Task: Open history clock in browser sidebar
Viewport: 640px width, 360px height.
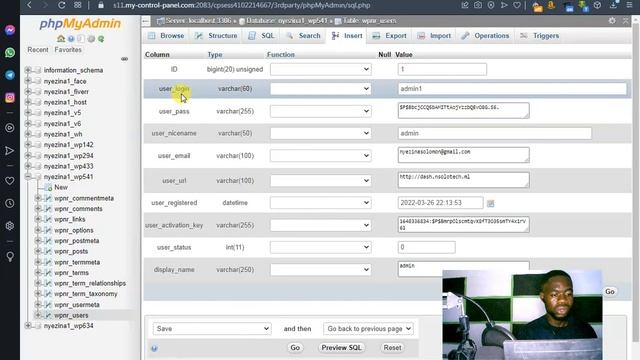Action: (x=10, y=203)
